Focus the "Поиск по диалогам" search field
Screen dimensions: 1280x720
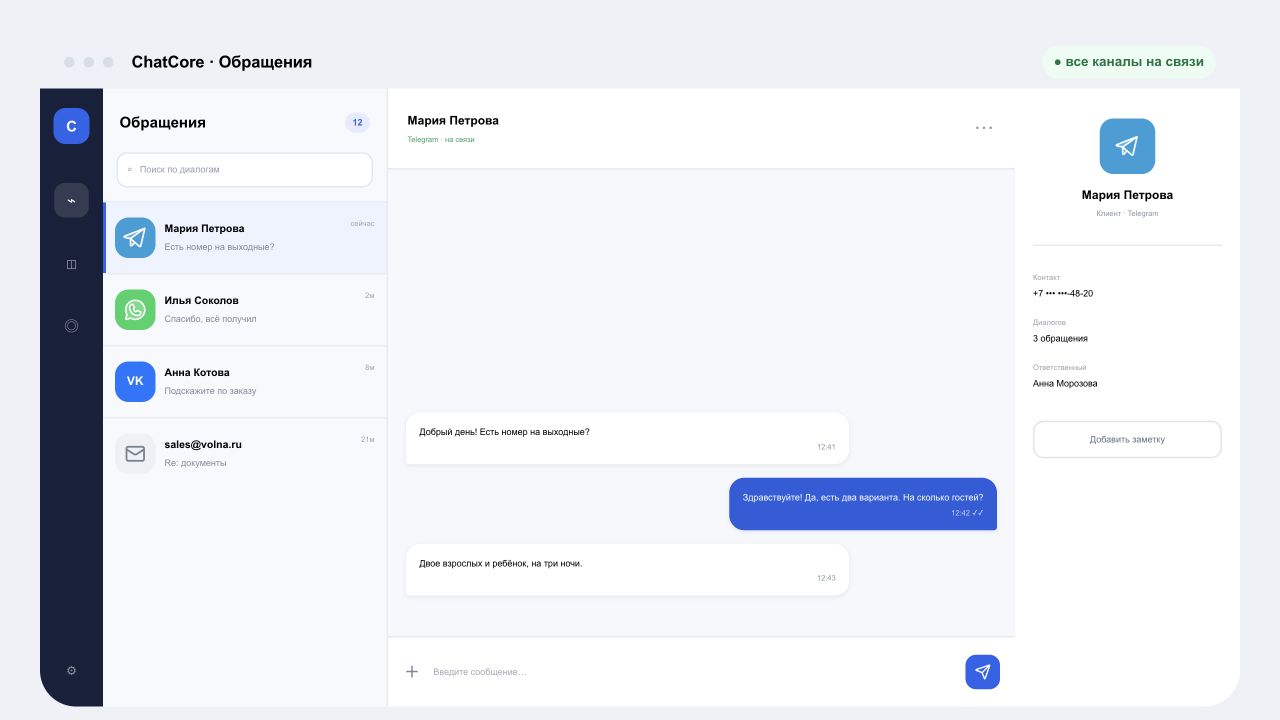pyautogui.click(x=245, y=170)
